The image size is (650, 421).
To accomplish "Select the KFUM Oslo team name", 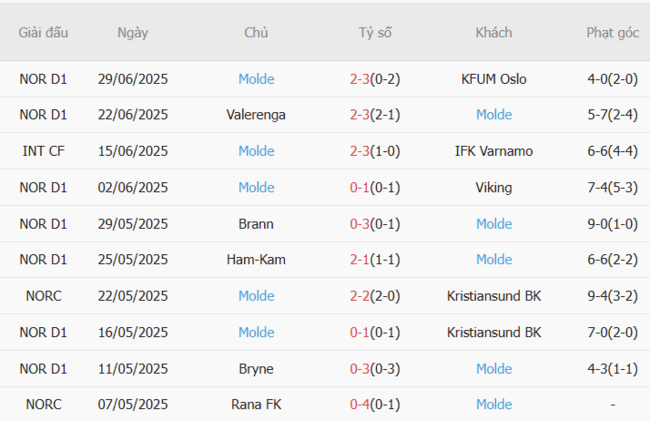I will point(494,79).
